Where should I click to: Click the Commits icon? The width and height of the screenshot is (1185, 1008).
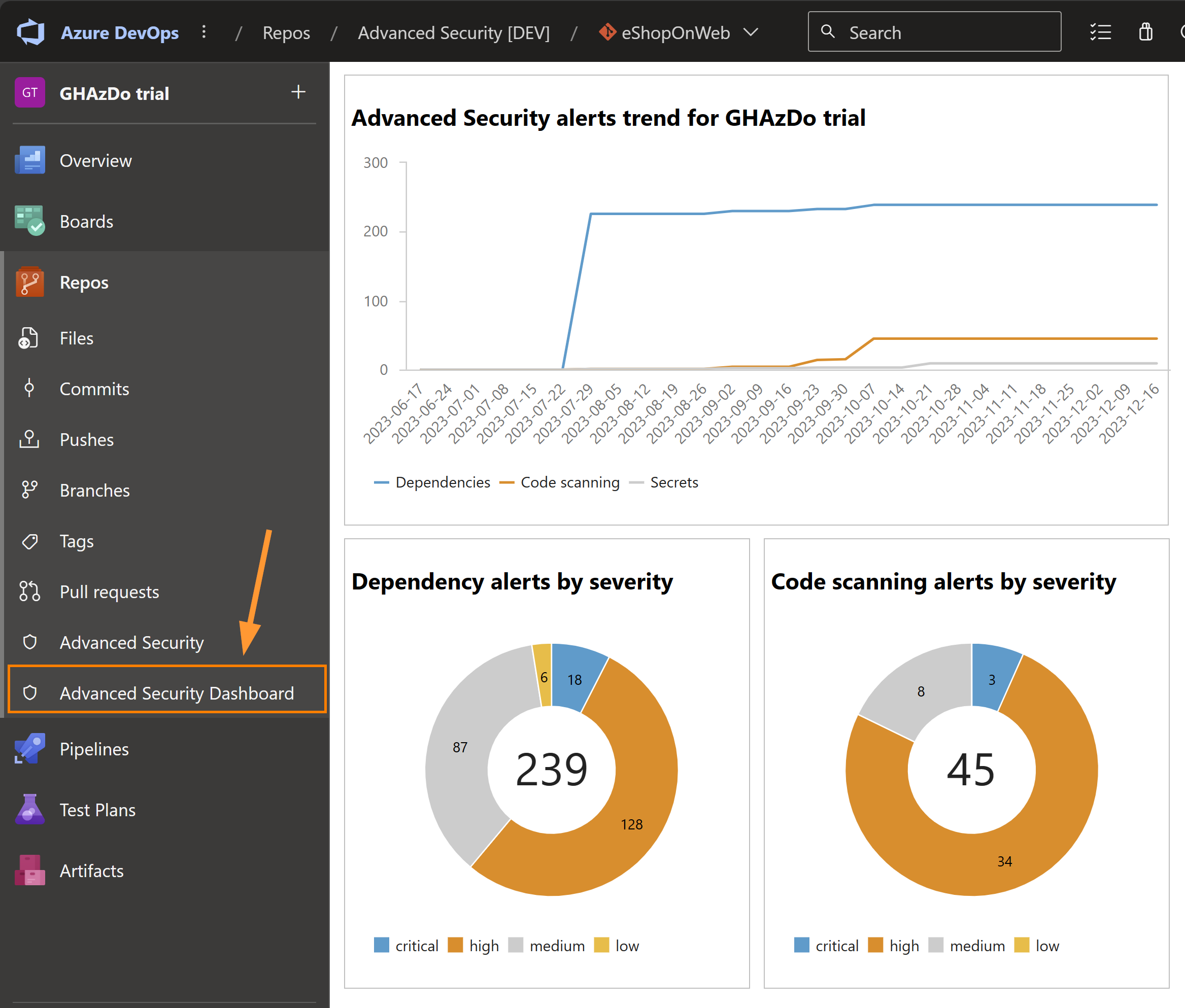click(30, 389)
